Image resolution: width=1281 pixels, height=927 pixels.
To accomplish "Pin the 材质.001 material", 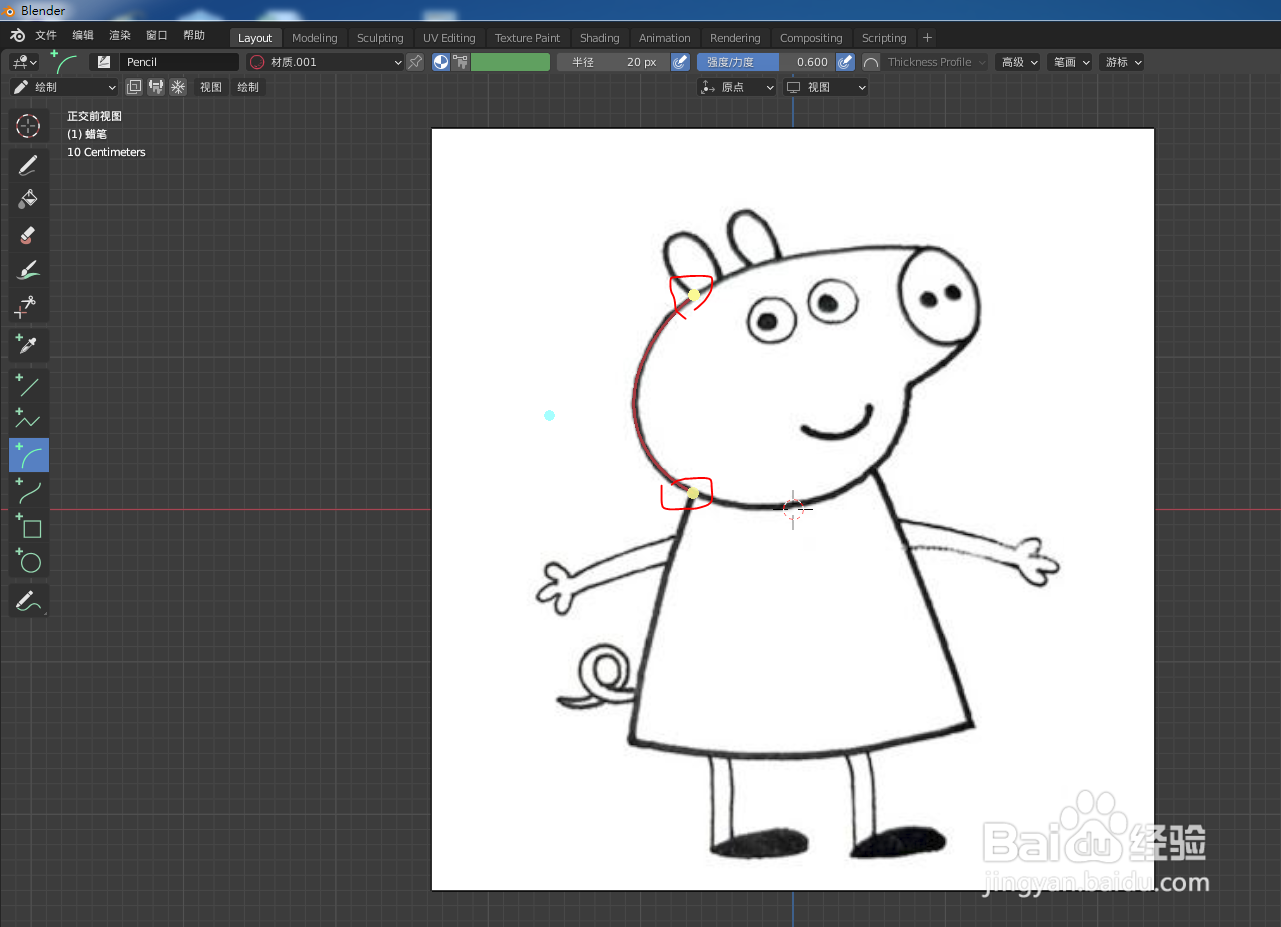I will pyautogui.click(x=416, y=61).
